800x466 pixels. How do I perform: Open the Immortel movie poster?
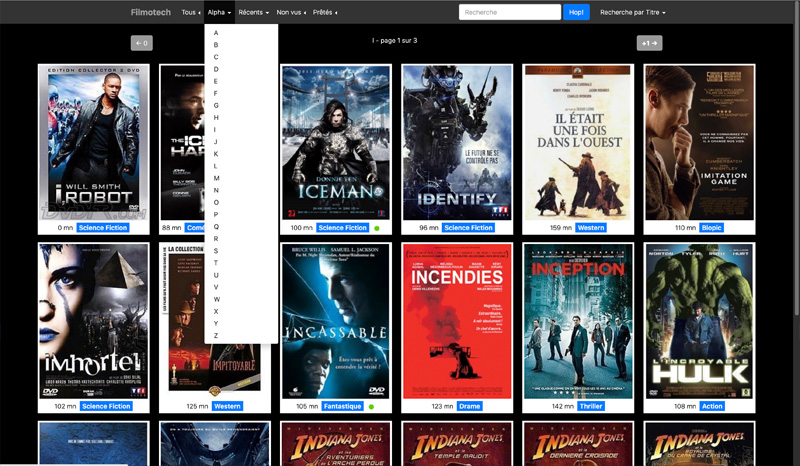coord(94,322)
